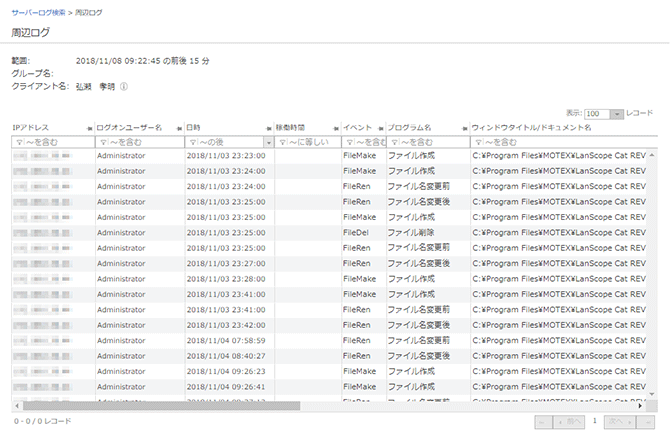
Task: Click the filter icon in the ウィンドウタイトル filter
Action: (x=477, y=142)
